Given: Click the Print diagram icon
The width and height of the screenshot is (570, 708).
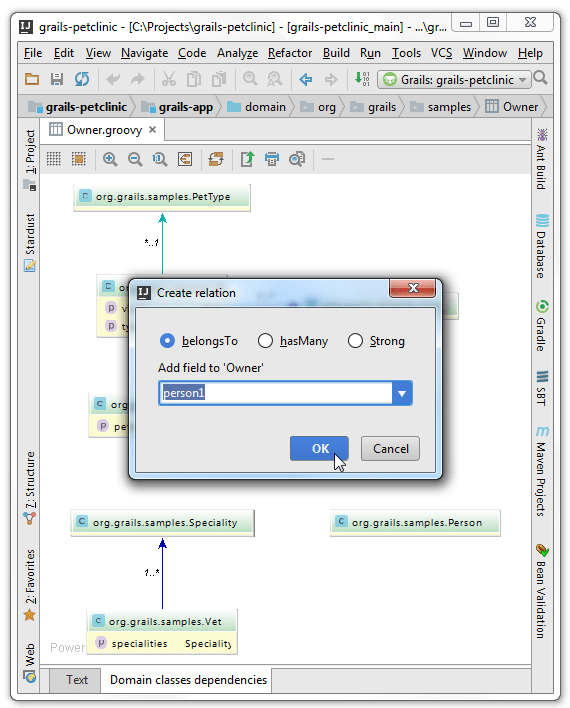Looking at the screenshot, I should click(271, 159).
